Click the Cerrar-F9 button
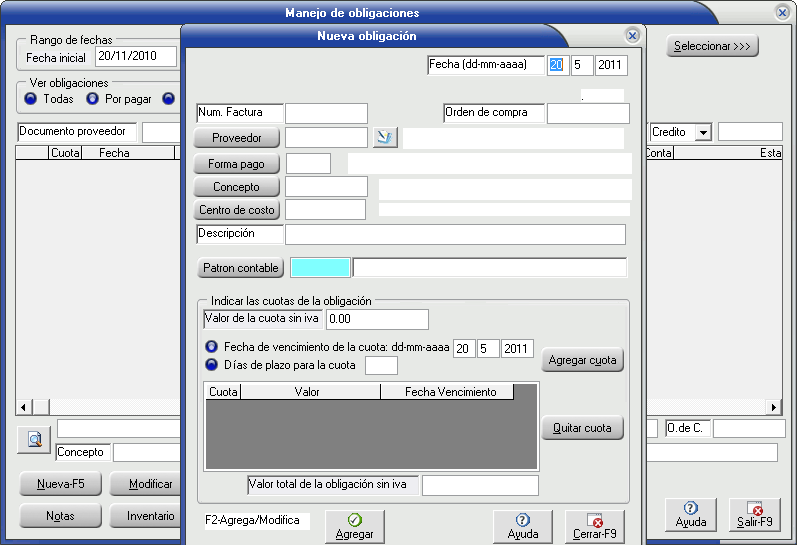Screen dimensions: 797x545 [594, 526]
